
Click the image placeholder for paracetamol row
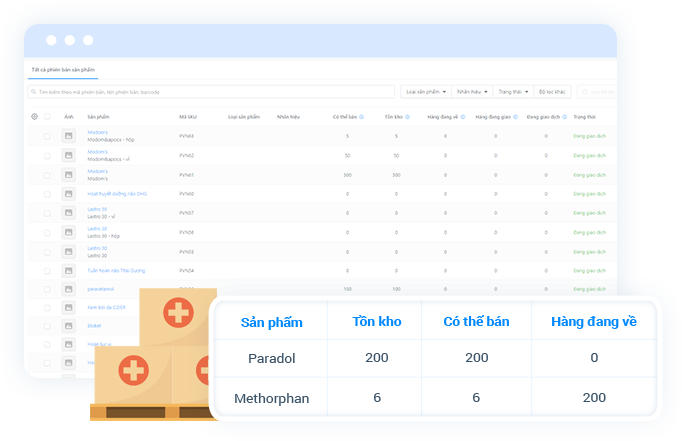click(68, 289)
